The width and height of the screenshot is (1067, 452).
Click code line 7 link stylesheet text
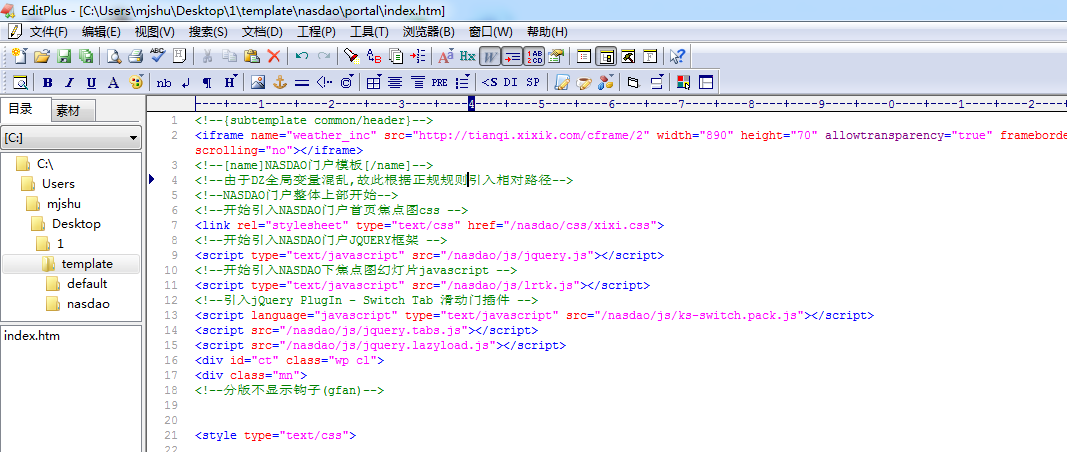[x=429, y=225]
